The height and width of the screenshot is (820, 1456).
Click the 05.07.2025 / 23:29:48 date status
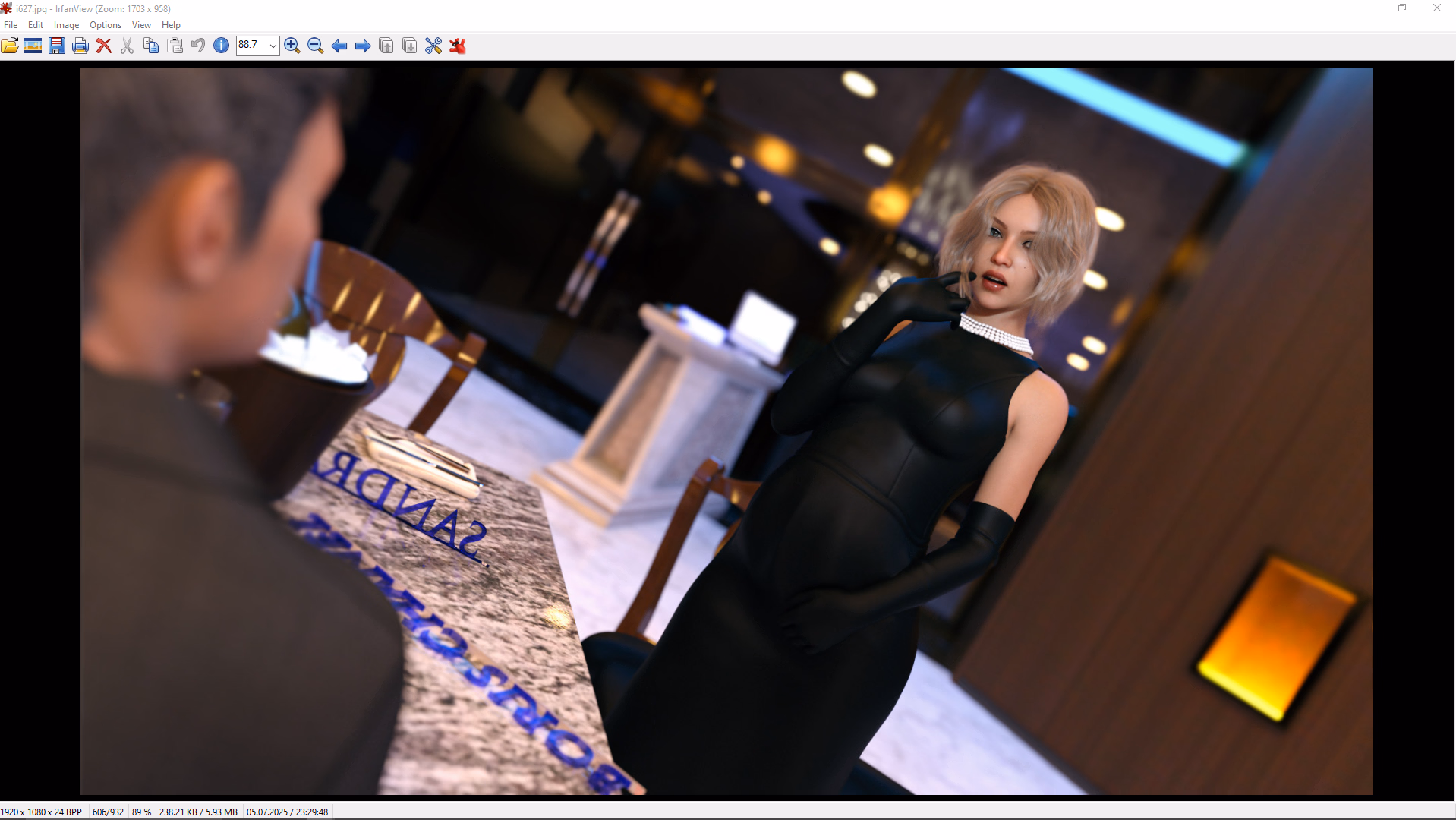pos(287,812)
